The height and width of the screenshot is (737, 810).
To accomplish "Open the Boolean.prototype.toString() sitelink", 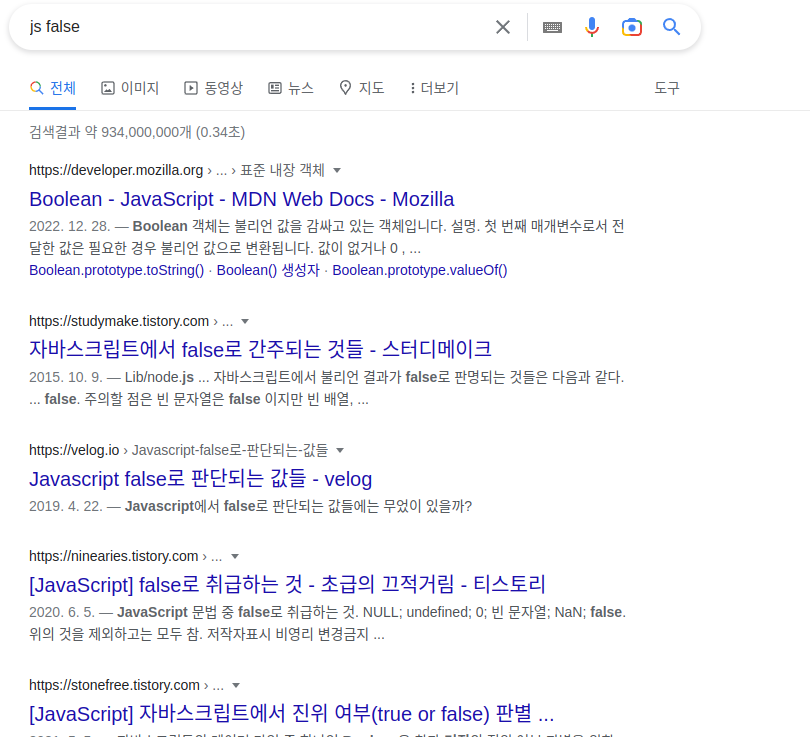I will point(117,270).
